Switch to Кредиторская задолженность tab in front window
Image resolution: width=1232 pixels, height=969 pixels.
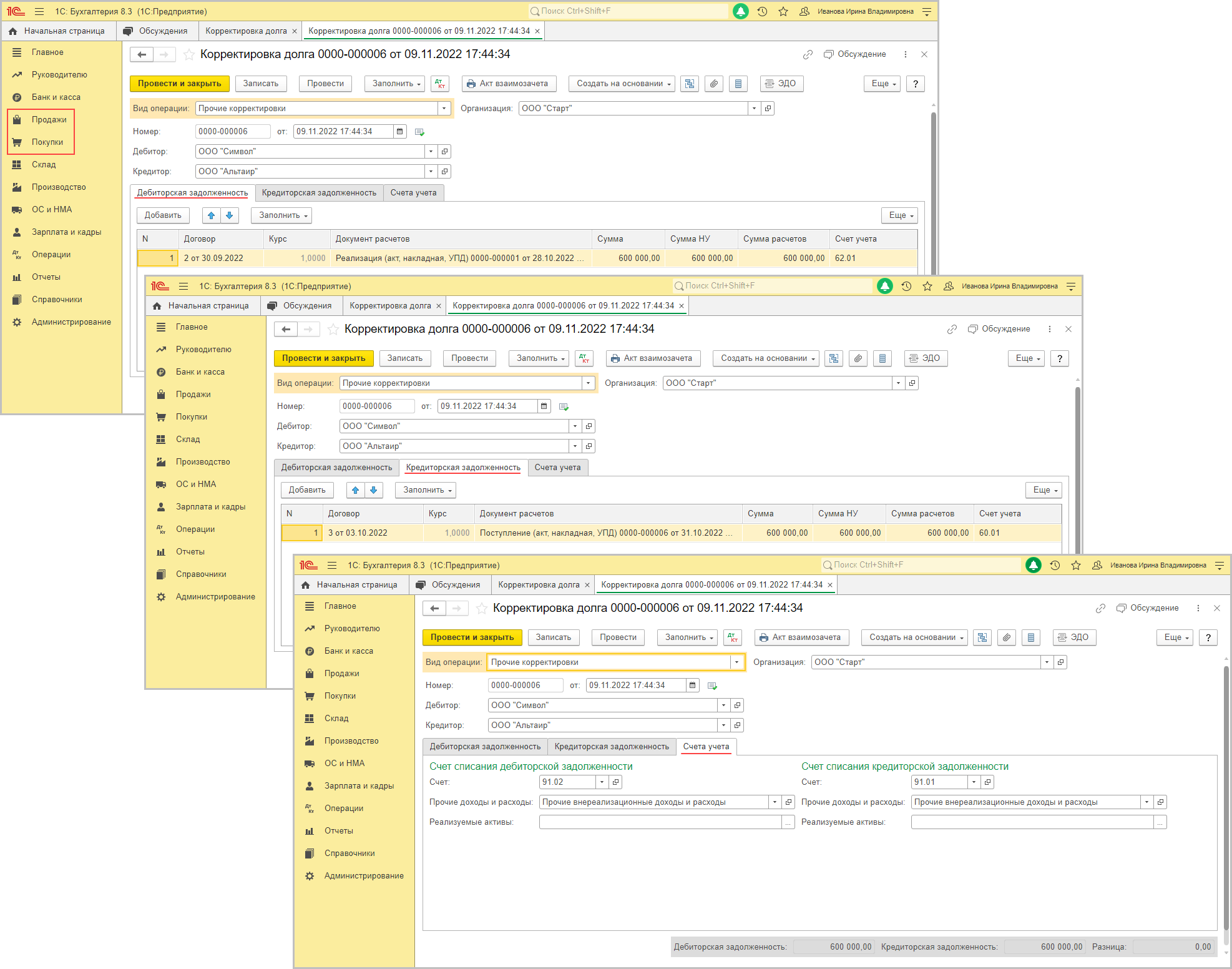coord(612,747)
